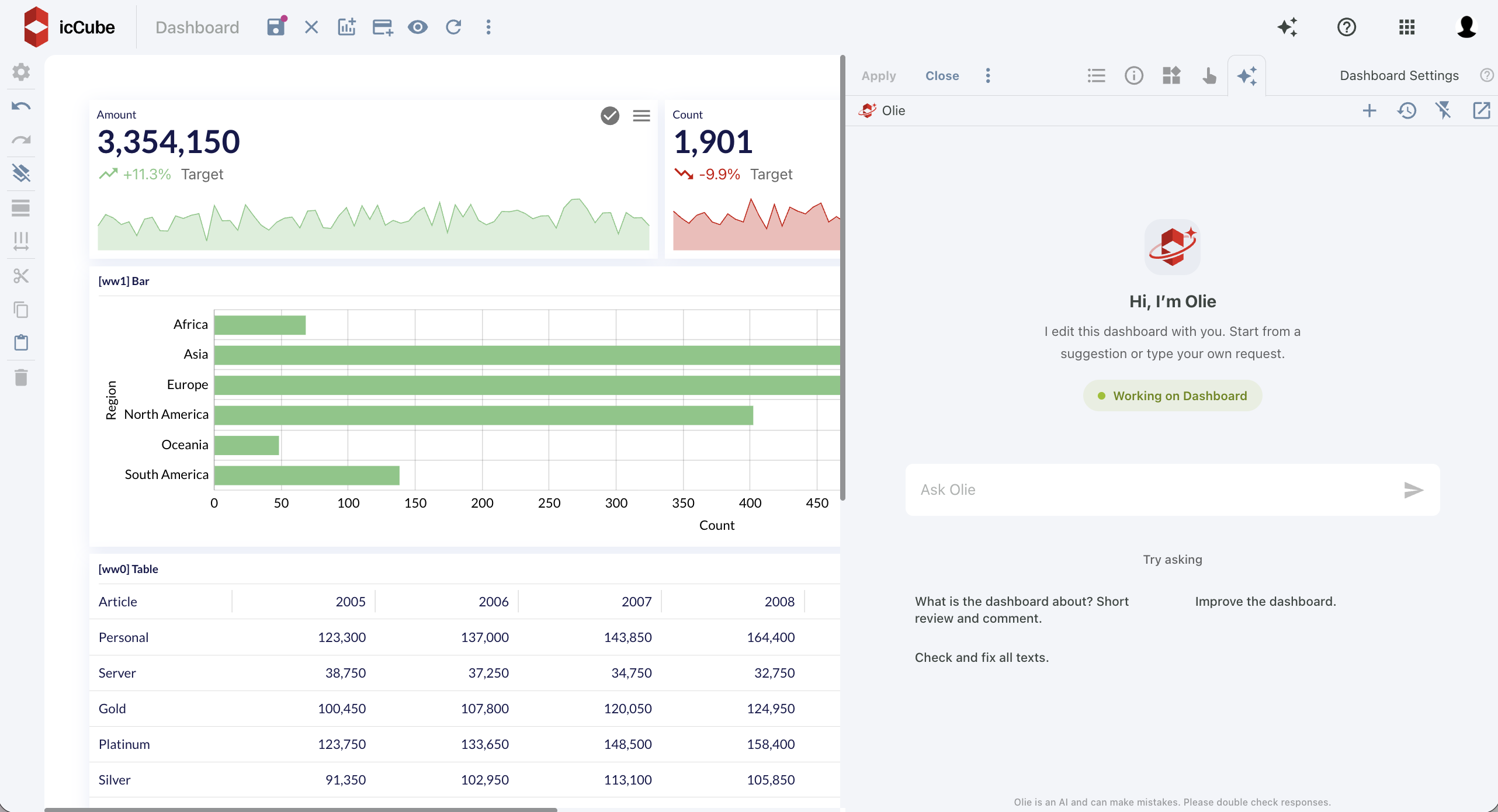The image size is (1498, 812).
Task: Click the add filter panel icon
Action: (383, 27)
